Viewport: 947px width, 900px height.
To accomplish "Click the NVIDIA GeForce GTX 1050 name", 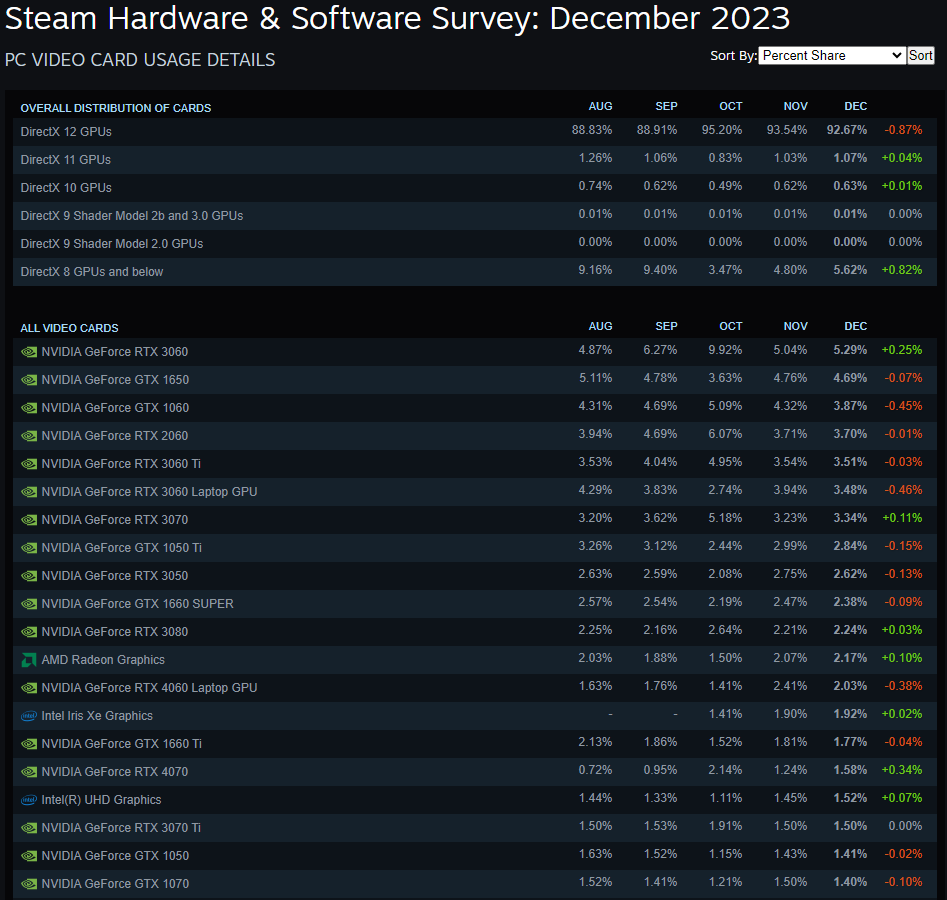I will (x=115, y=856).
